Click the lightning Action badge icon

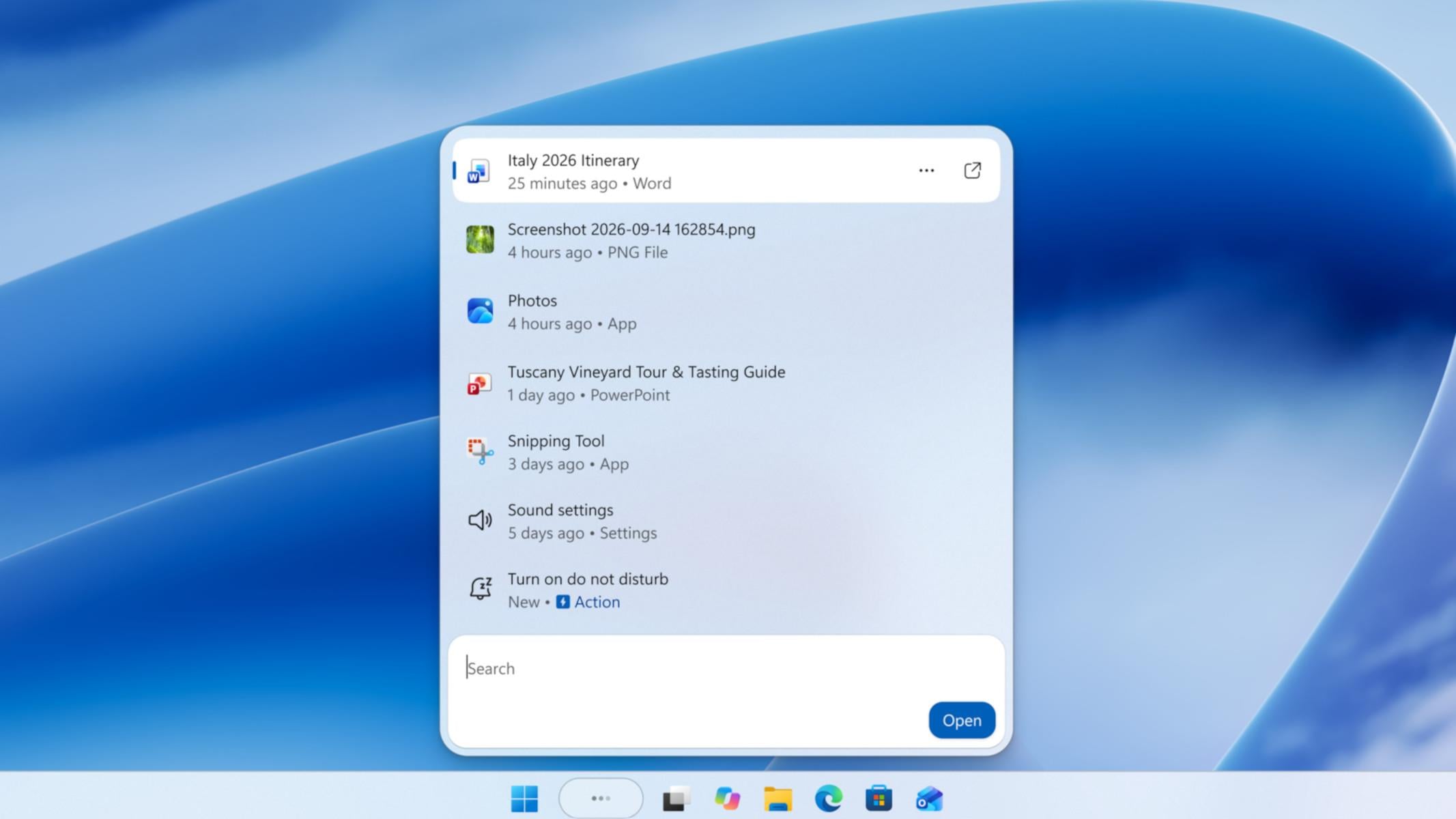click(562, 602)
